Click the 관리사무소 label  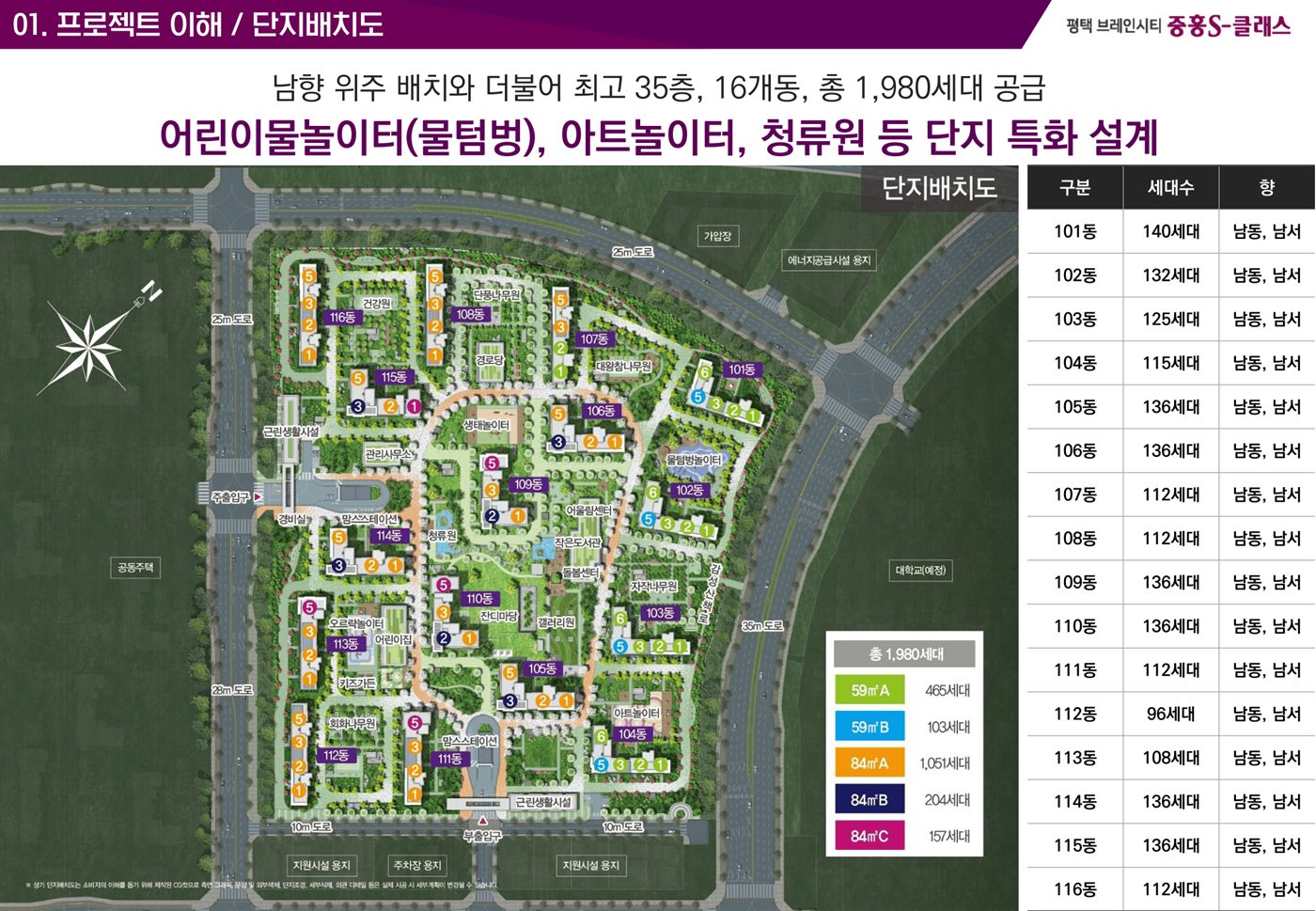coord(388,454)
